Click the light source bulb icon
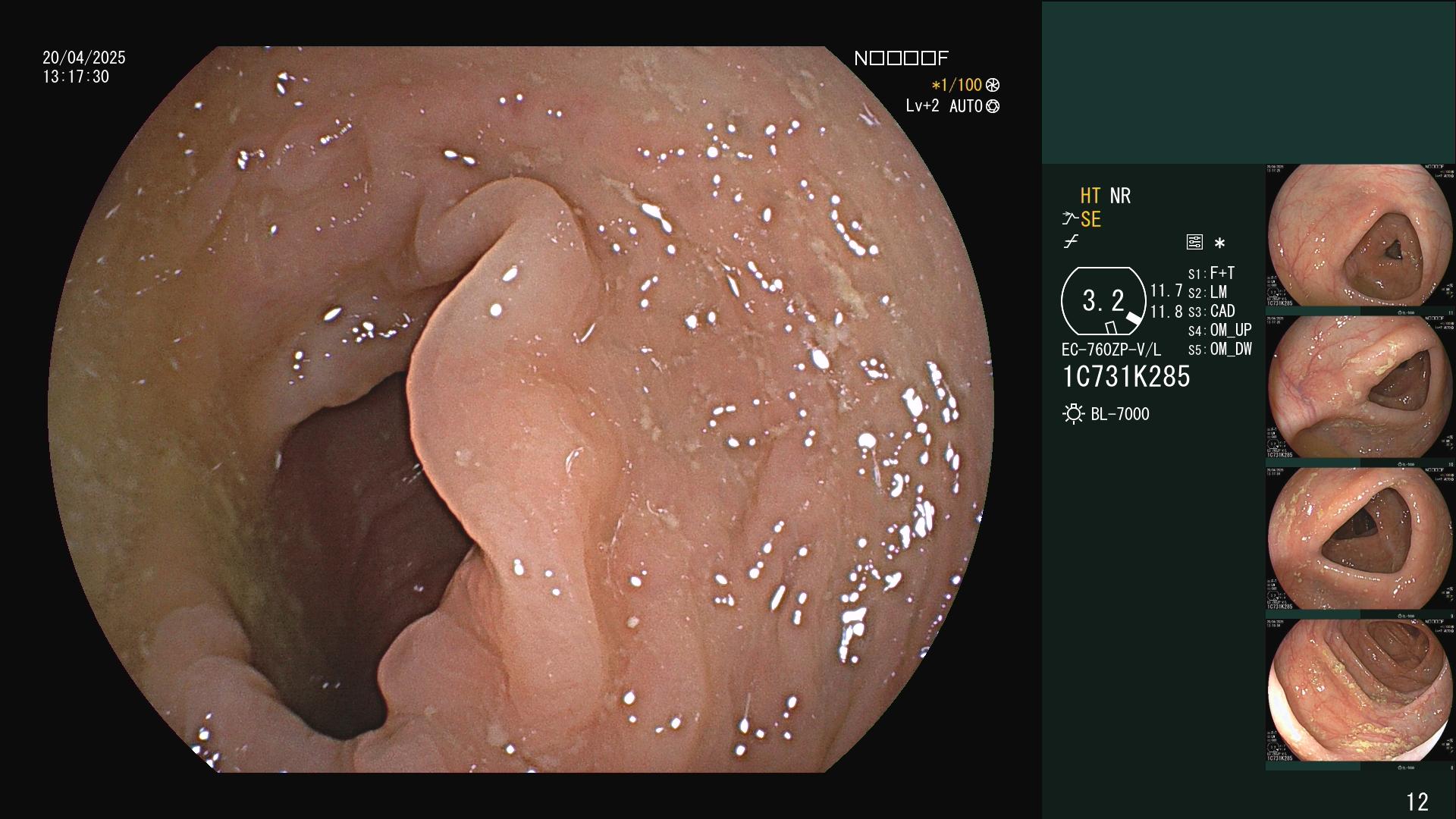The height and width of the screenshot is (819, 1456). tap(1073, 414)
